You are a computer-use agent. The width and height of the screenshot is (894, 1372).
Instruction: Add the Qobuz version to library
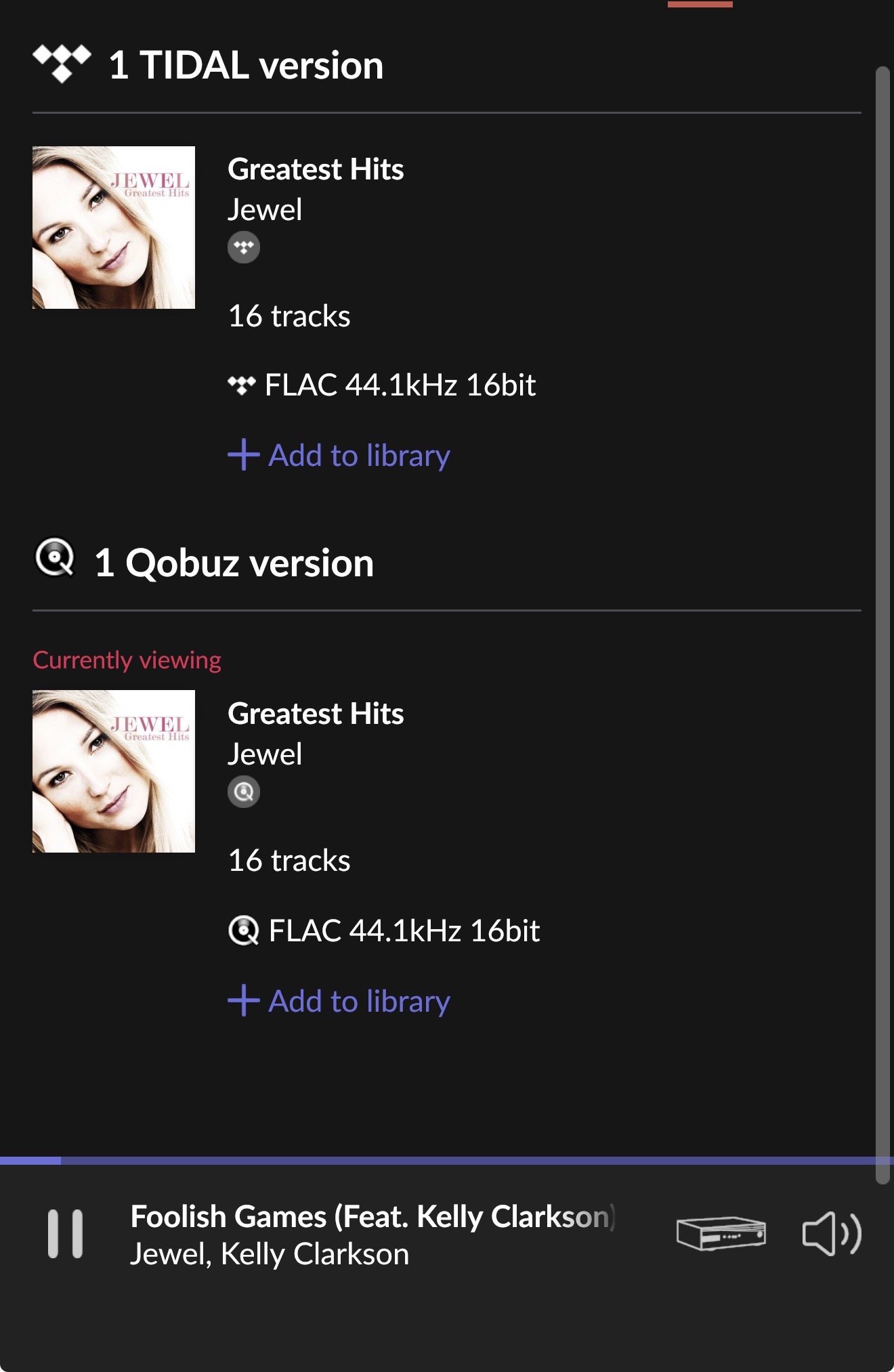point(339,1001)
